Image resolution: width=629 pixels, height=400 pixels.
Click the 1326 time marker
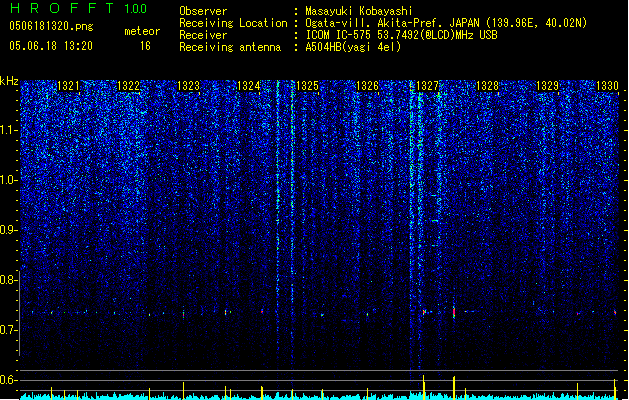click(x=367, y=86)
